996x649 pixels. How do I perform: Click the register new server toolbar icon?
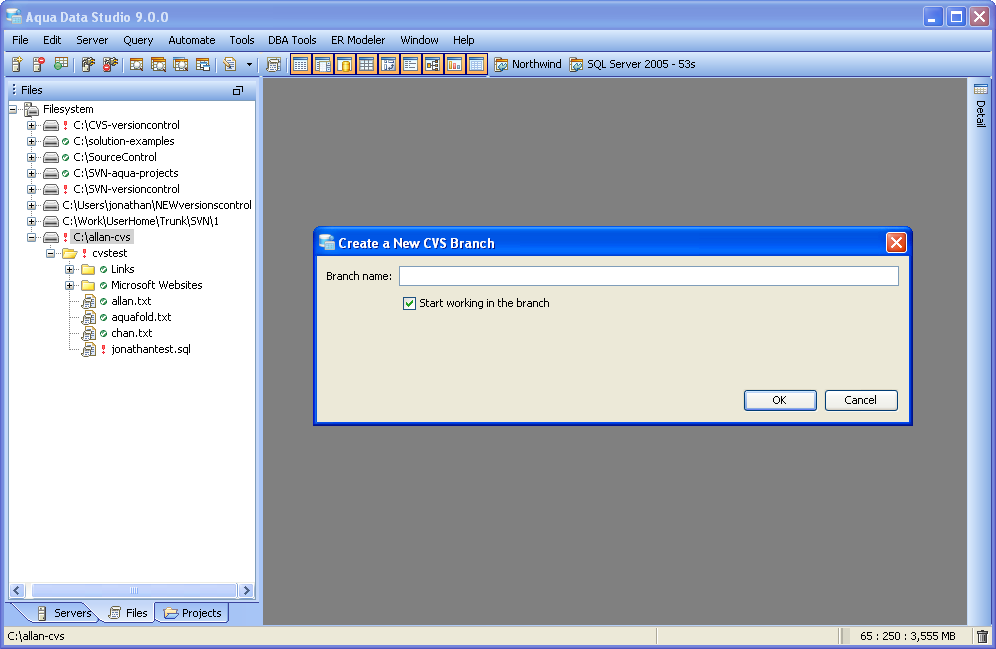tap(17, 64)
